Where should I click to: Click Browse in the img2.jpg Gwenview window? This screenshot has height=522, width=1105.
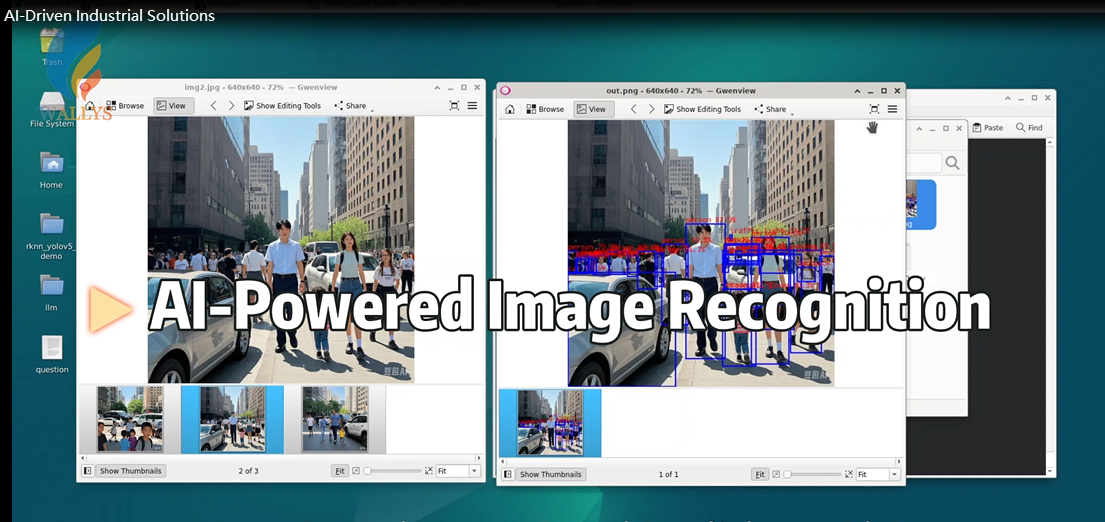(125, 106)
